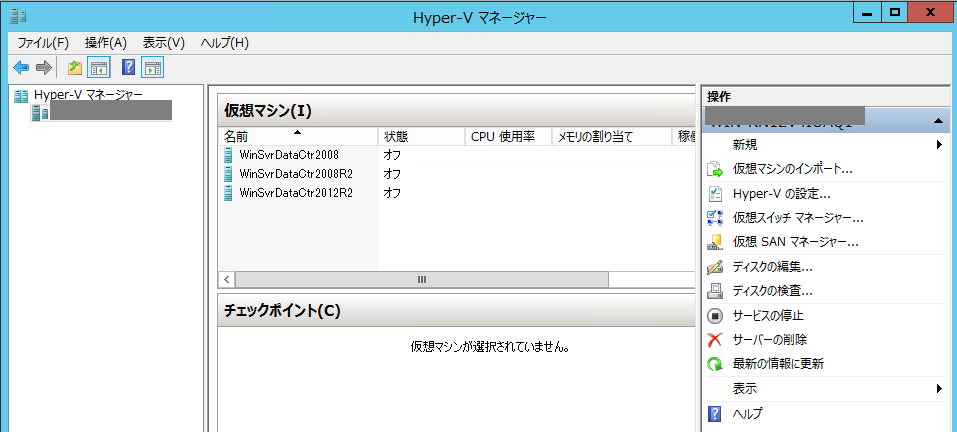
Task: Select Hyper-V マネージャー root tree node
Action: coord(88,95)
